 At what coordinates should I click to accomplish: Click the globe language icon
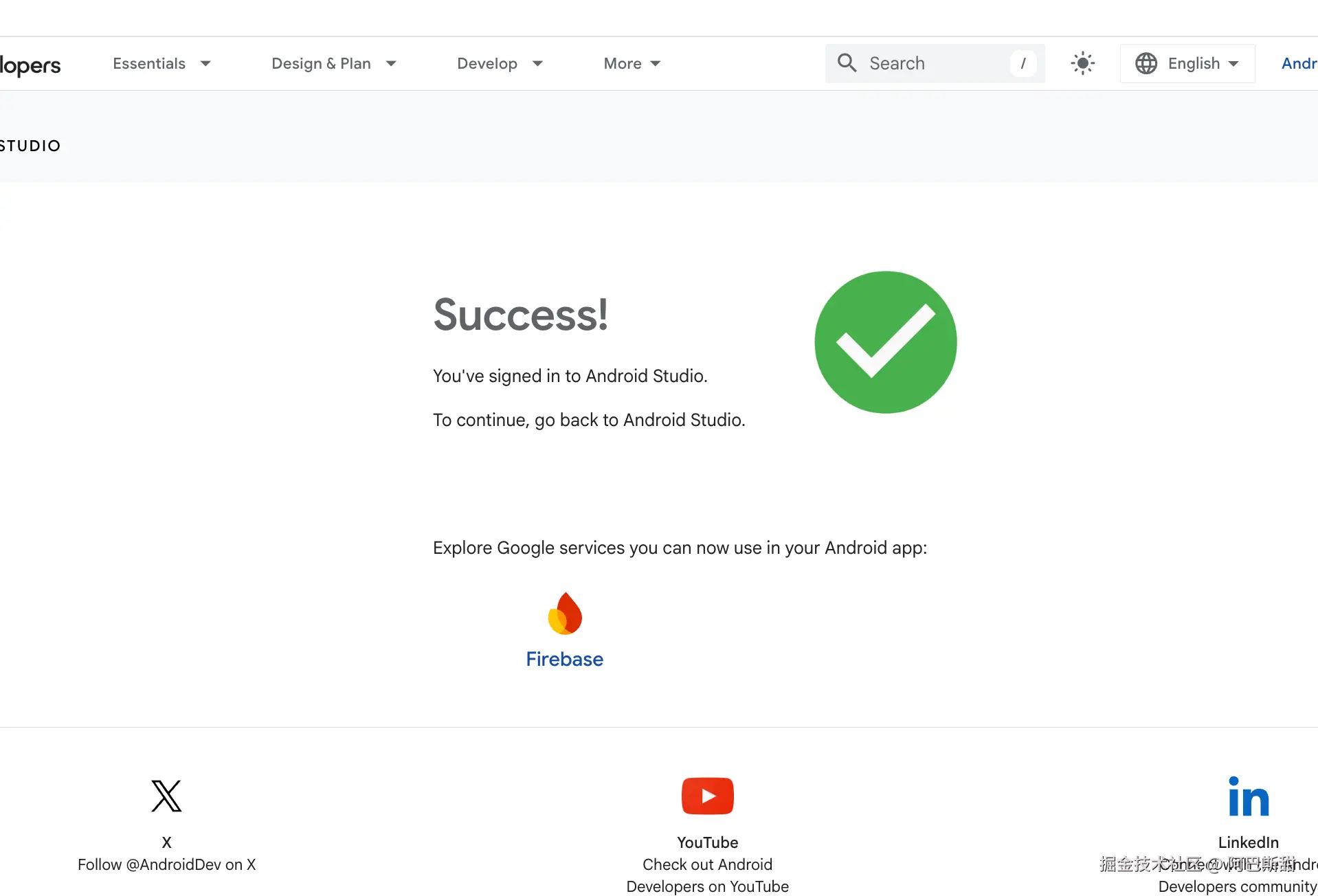pyautogui.click(x=1146, y=63)
